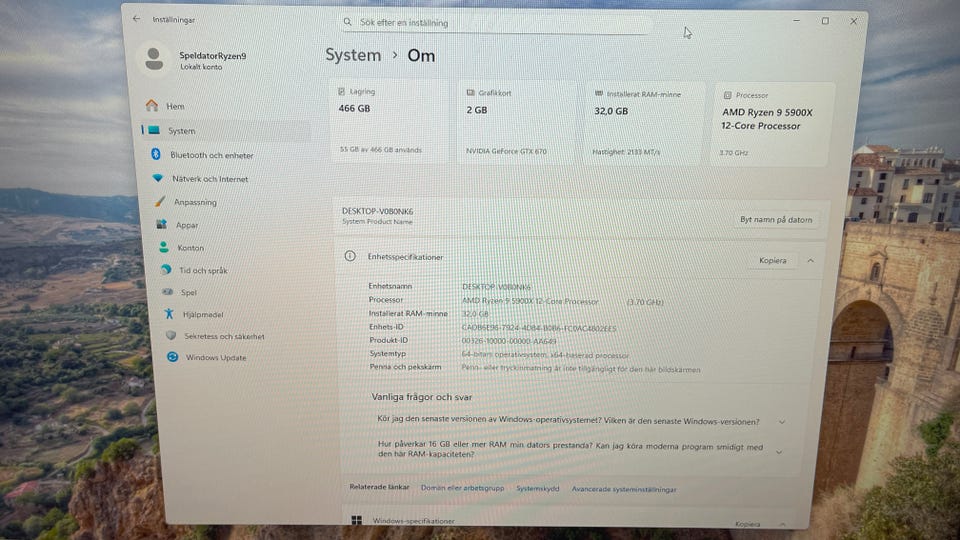Click the Hjälpmedel accessibility icon

point(169,314)
